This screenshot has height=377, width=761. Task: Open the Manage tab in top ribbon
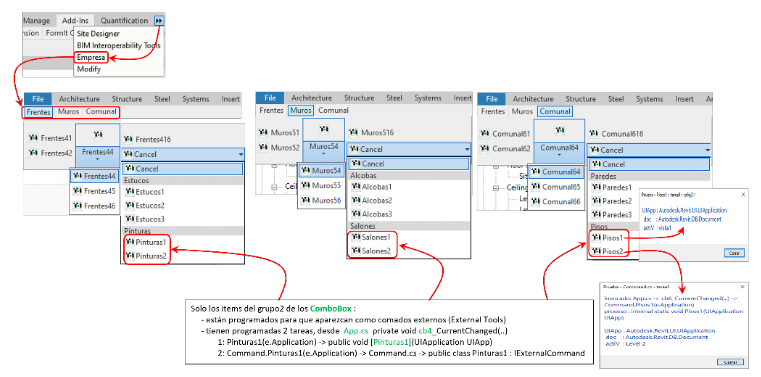36,20
